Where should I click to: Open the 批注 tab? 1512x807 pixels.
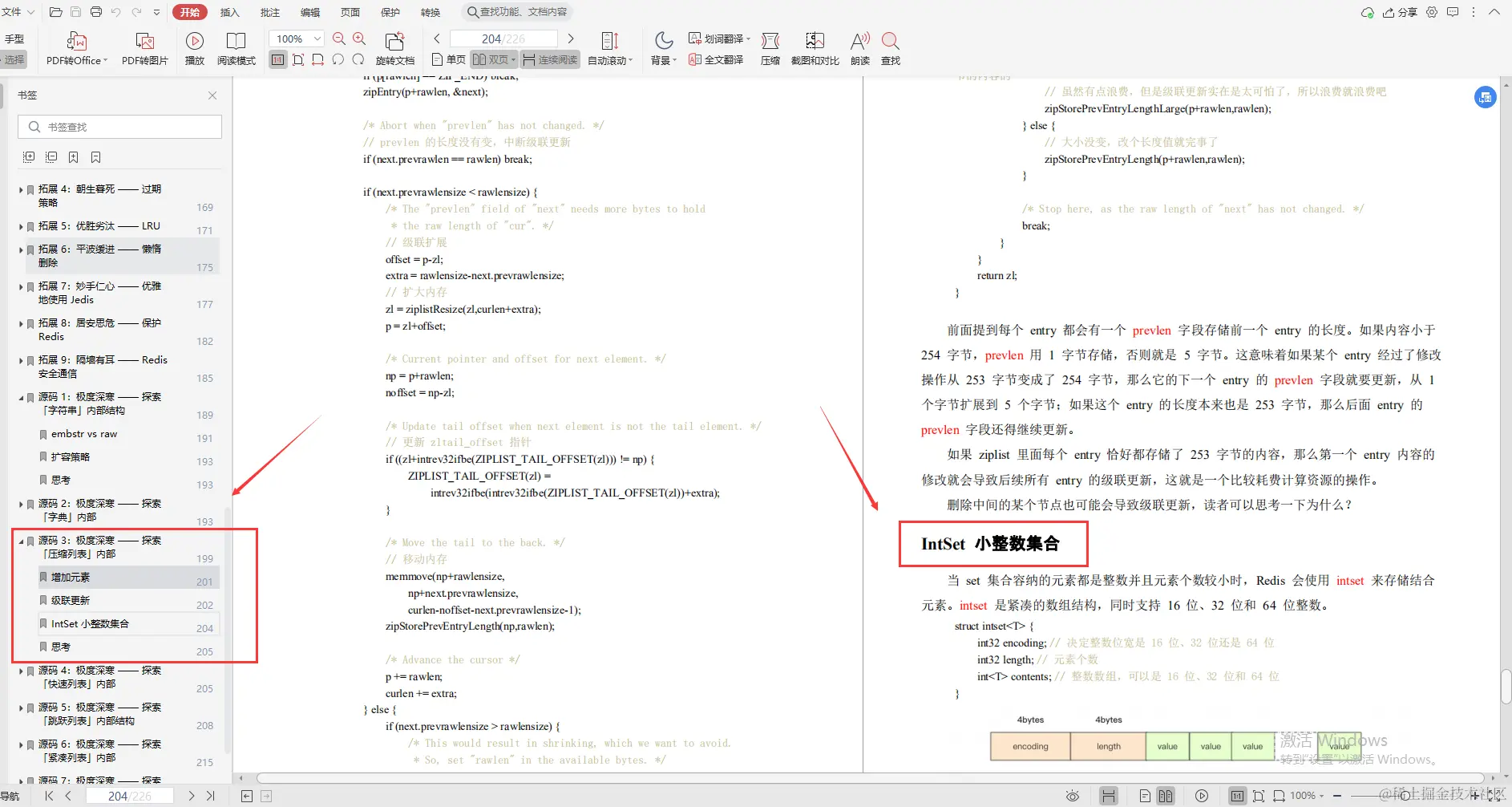point(269,12)
